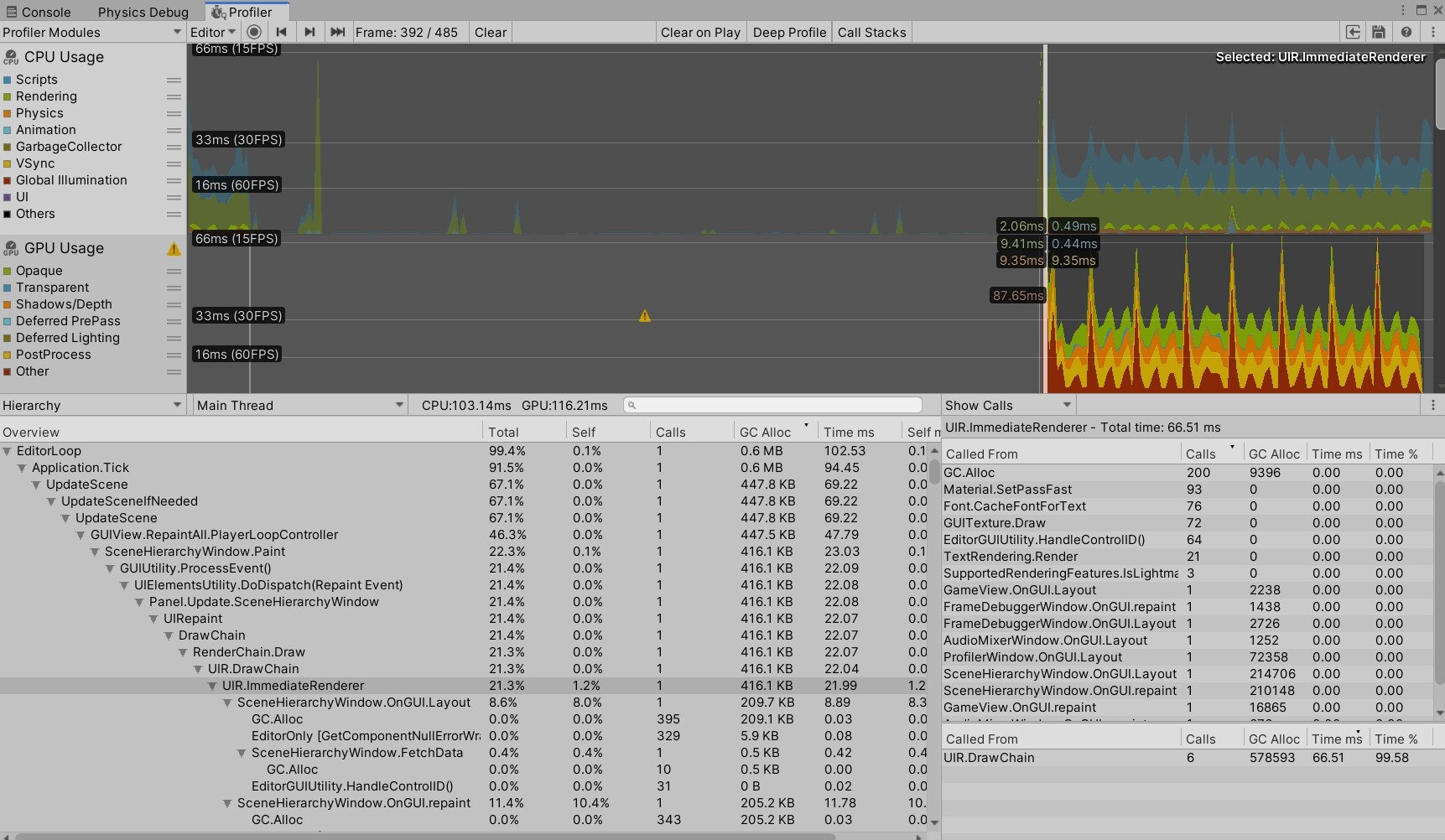Toggle Call Stacks recording

[x=871, y=32]
